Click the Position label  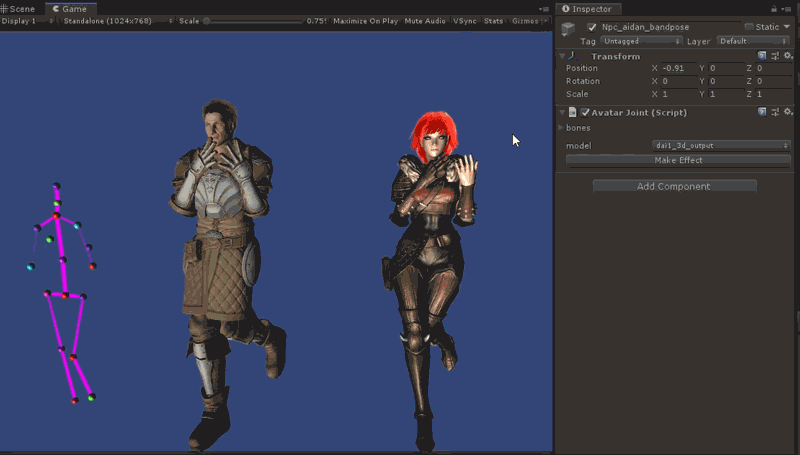[x=582, y=68]
